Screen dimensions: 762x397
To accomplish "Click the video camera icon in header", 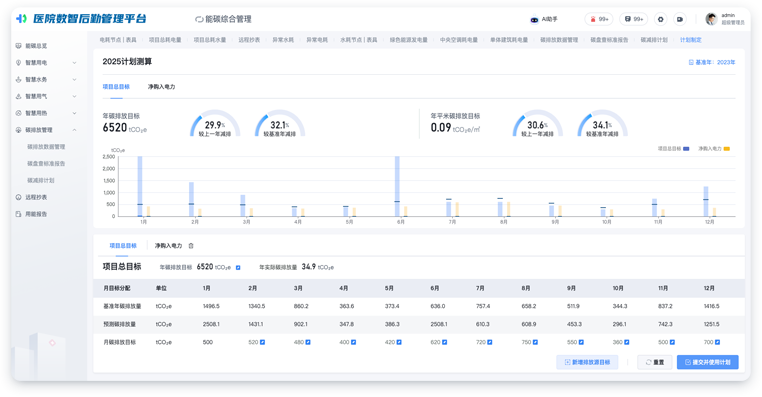I will click(679, 19).
